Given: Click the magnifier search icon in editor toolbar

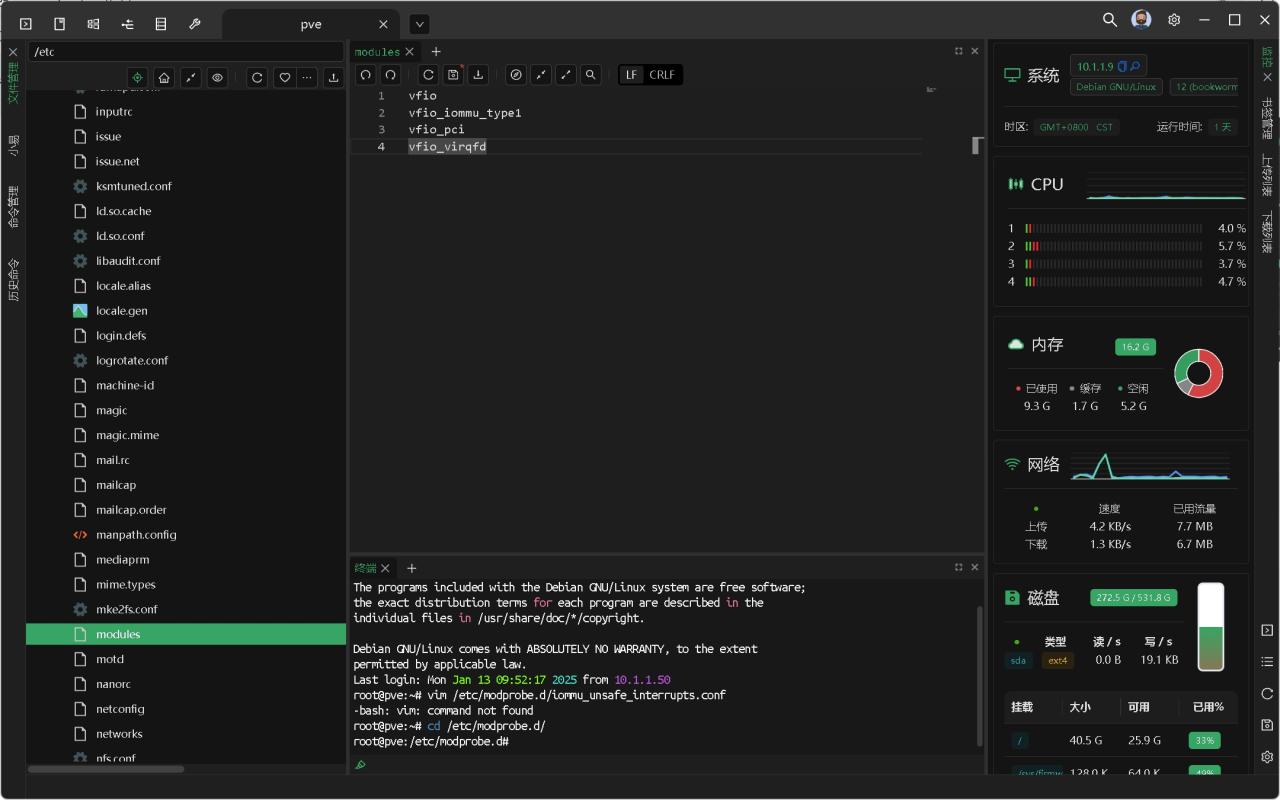Looking at the screenshot, I should pos(591,75).
